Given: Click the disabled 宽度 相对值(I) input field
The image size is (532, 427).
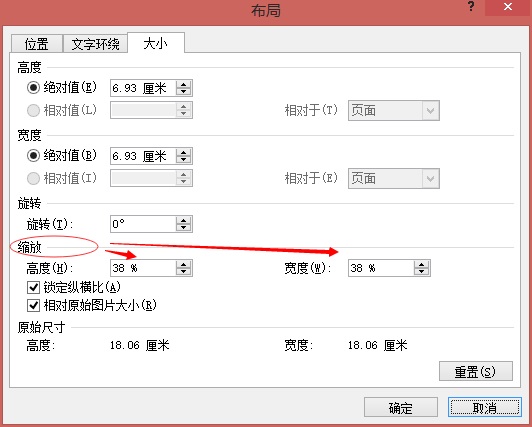Looking at the screenshot, I should point(143,178).
